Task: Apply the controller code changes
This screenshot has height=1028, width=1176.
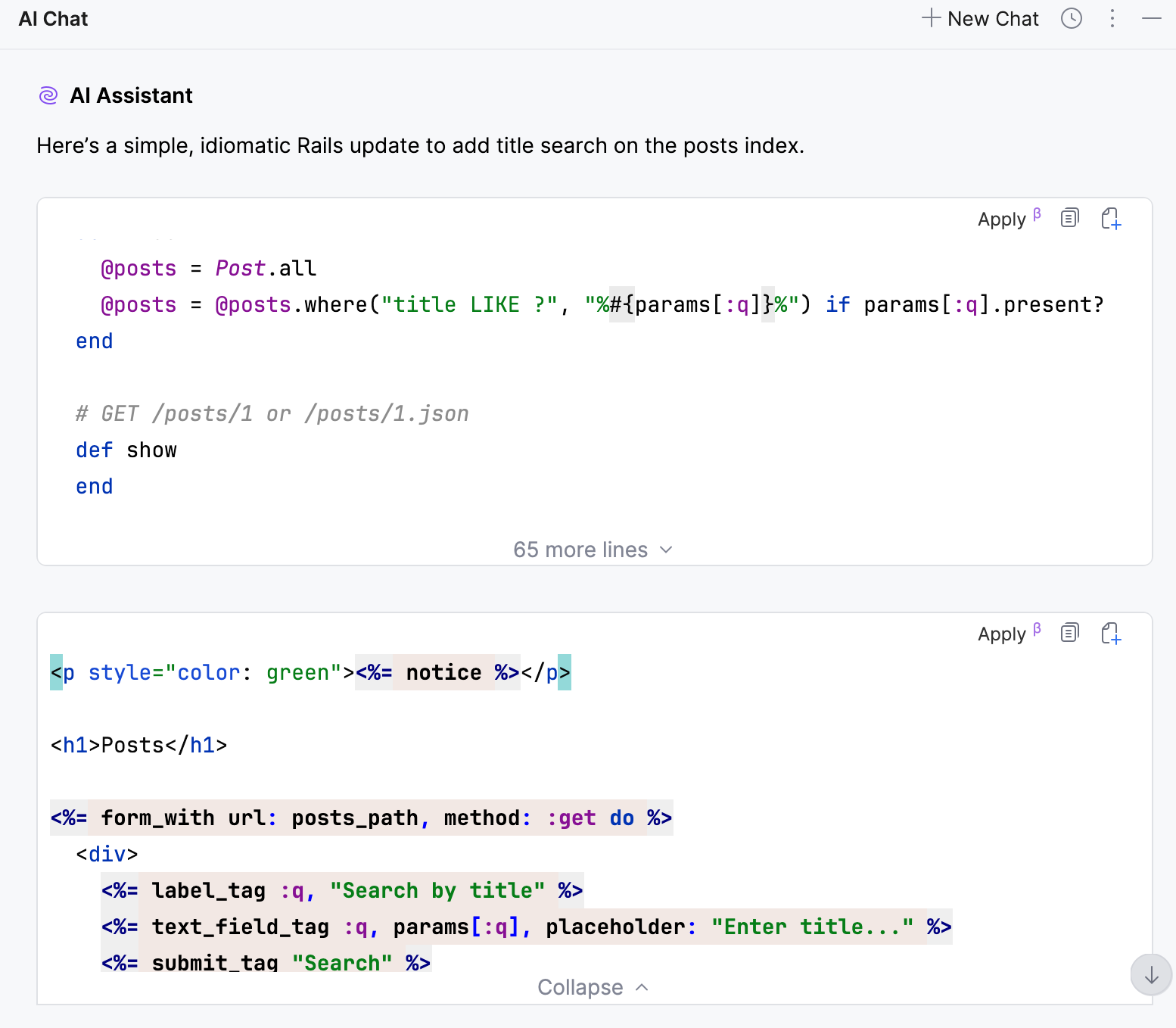Action: 1000,219
